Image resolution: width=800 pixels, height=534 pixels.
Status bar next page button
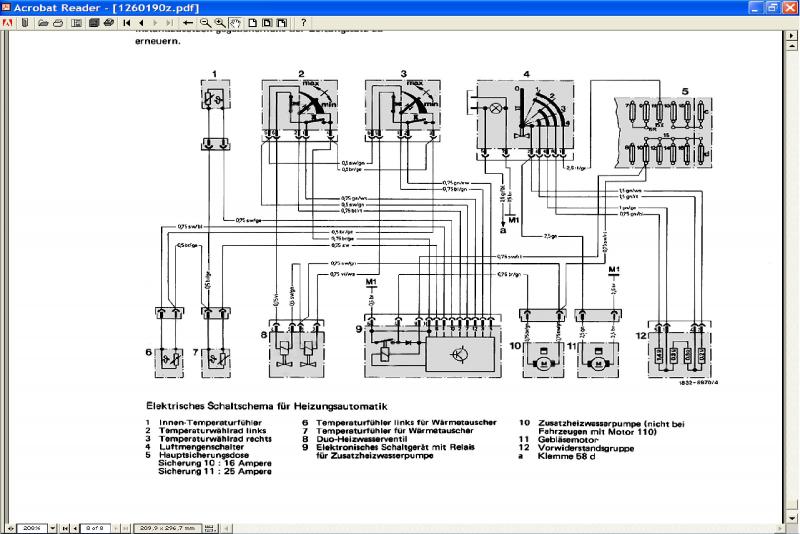[x=116, y=528]
